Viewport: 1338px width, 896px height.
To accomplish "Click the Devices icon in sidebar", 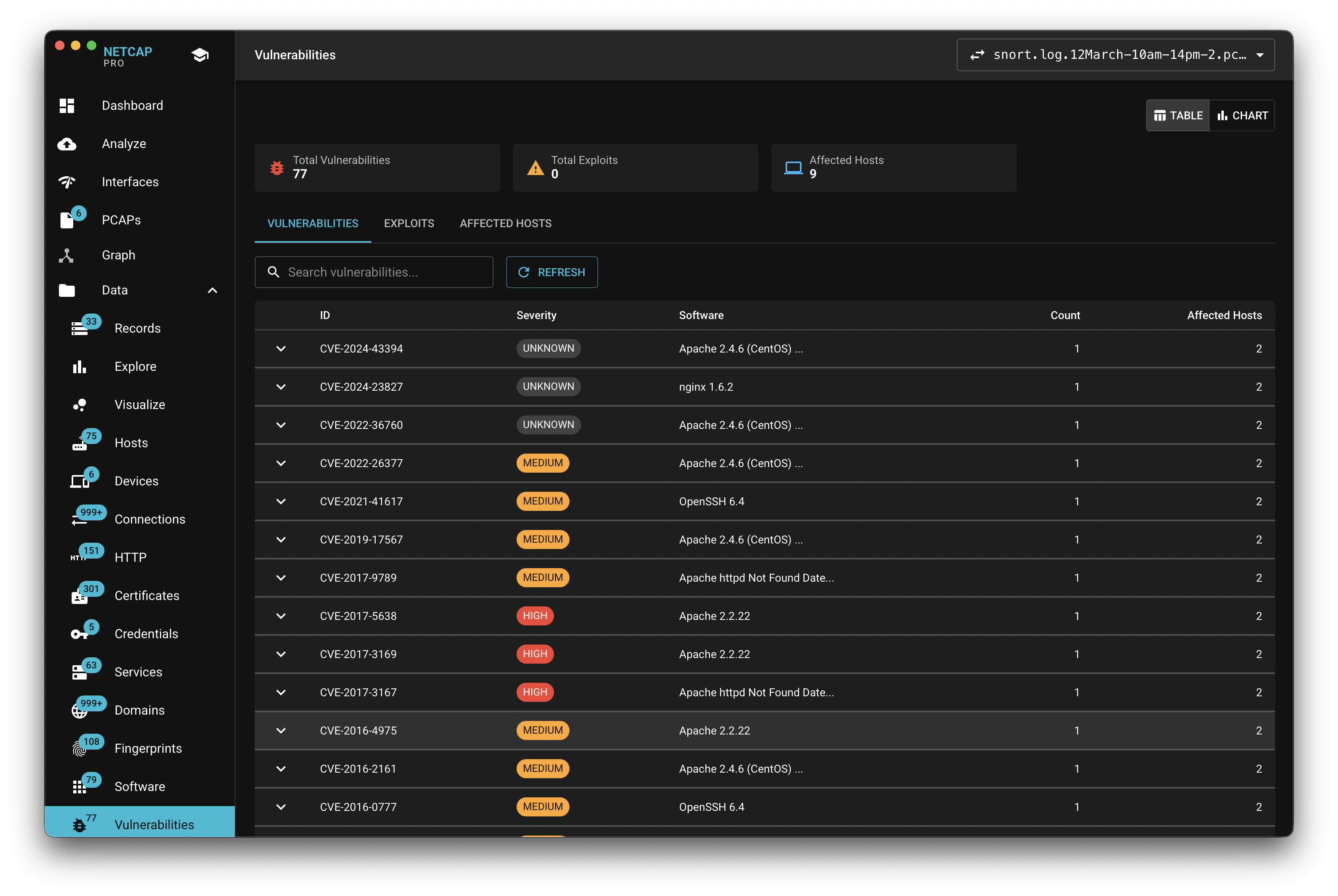I will 80,482.
